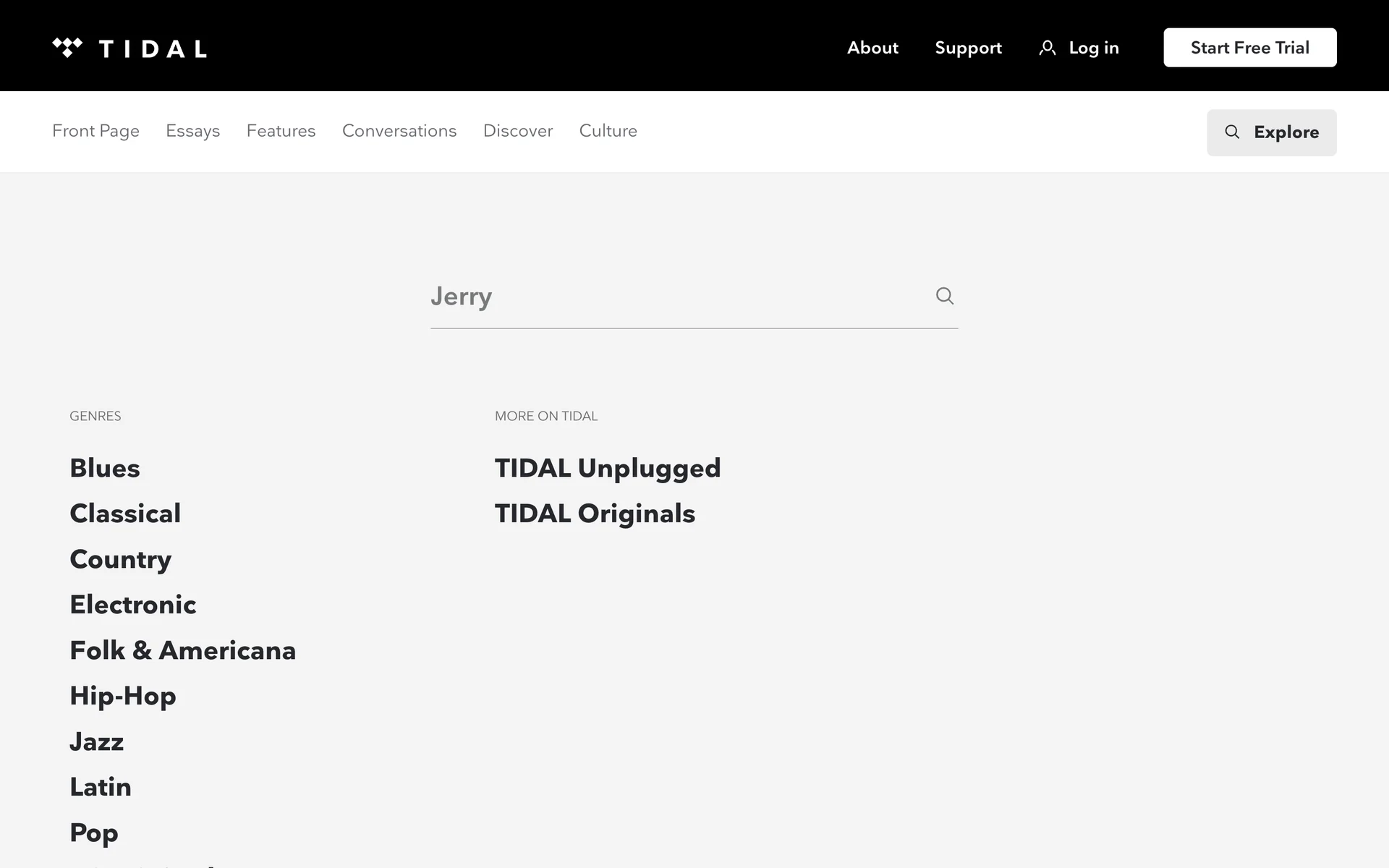
Task: Click the magnifier icon in the search field
Action: (x=944, y=296)
